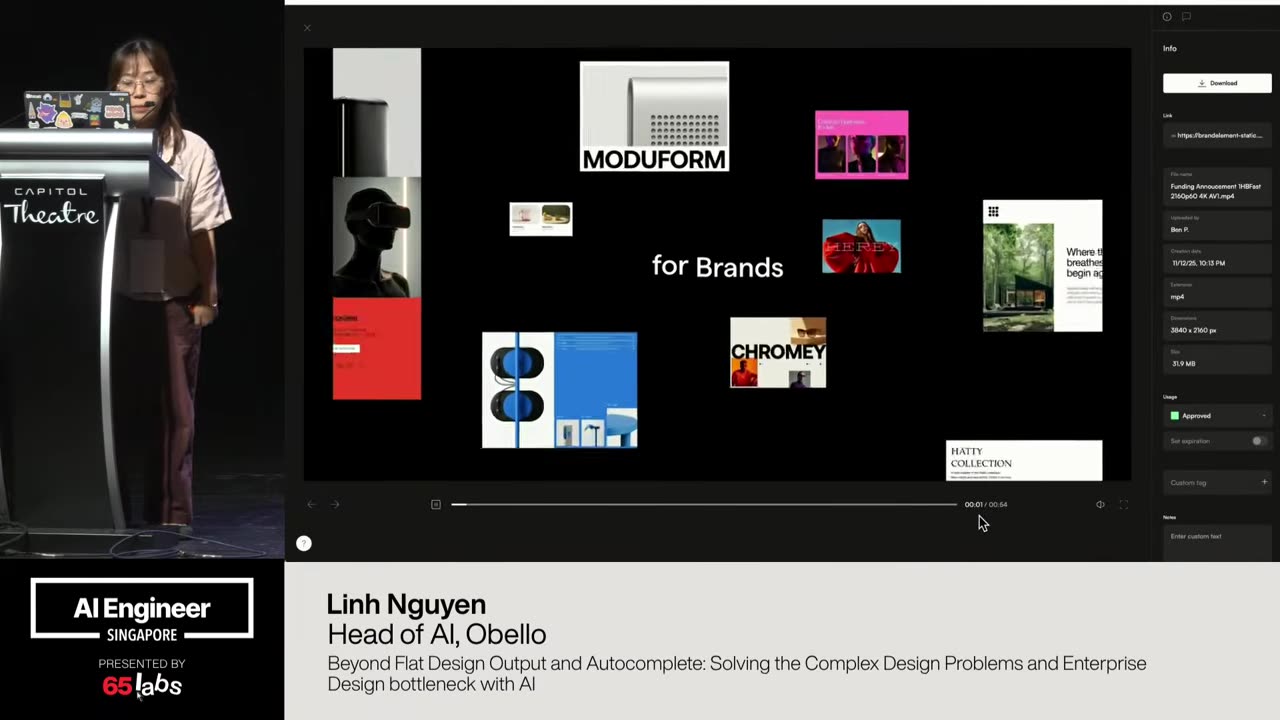Click the speaker name Linh Nguyen
1280x720 pixels.
(x=406, y=604)
